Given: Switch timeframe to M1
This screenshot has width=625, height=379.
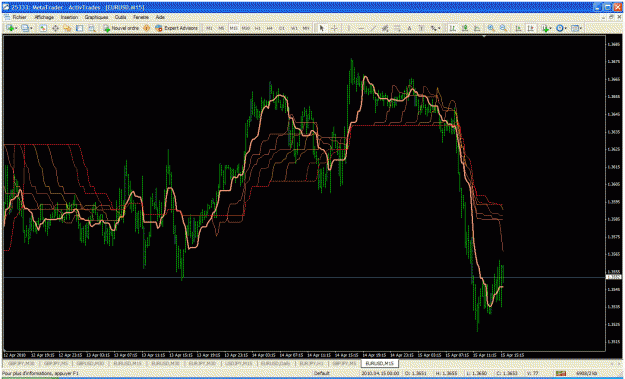Looking at the screenshot, I should pyautogui.click(x=209, y=28).
